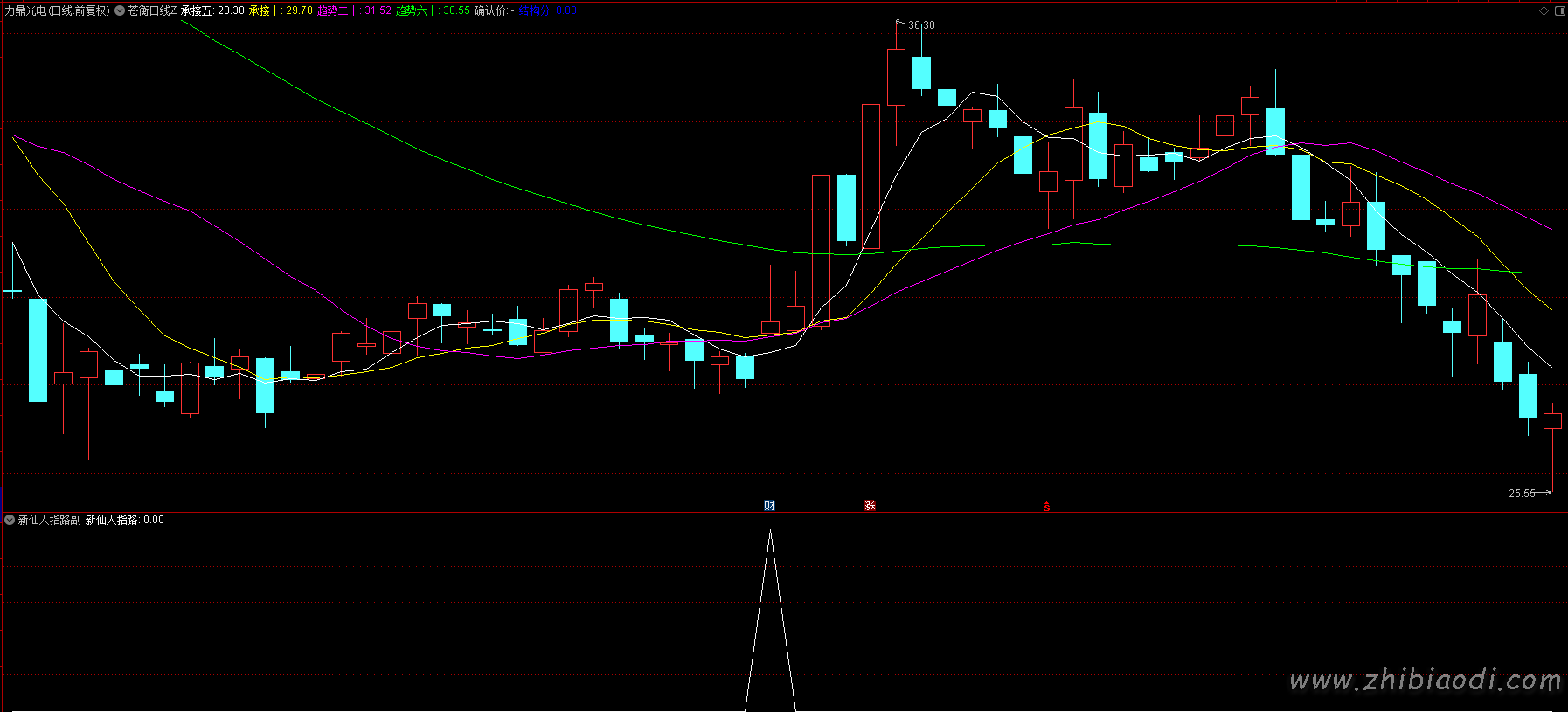The width and height of the screenshot is (1568, 712).
Task: Click the magenta 趋势二十: 31.52 label
Action: point(354,10)
